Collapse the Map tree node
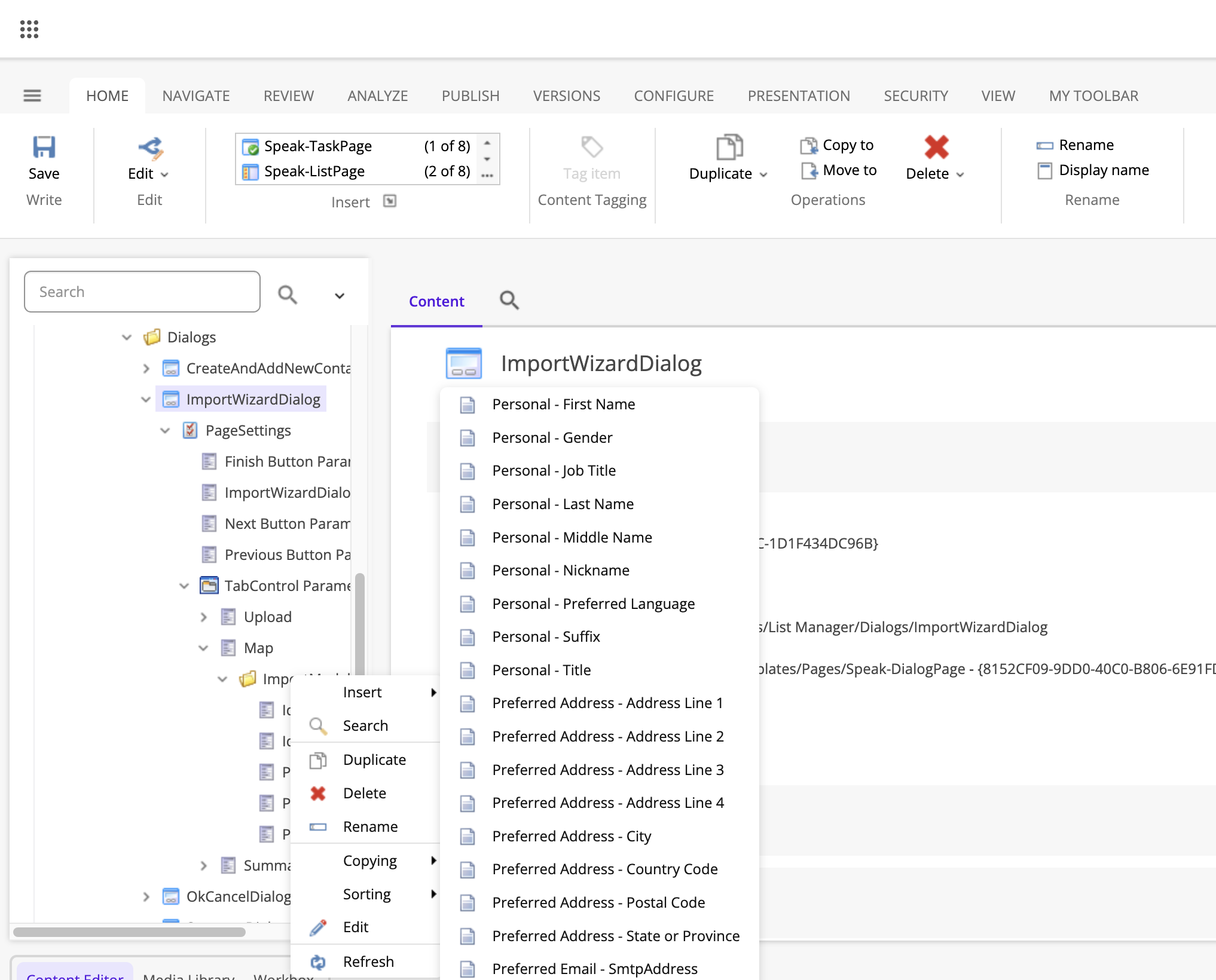 [203, 648]
